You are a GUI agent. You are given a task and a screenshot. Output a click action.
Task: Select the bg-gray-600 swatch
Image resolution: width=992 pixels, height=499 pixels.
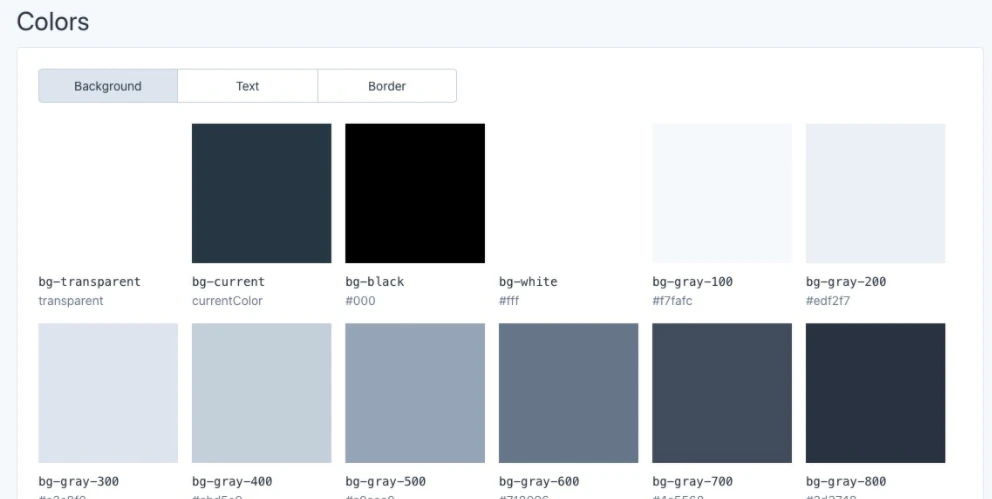pyautogui.click(x=569, y=393)
